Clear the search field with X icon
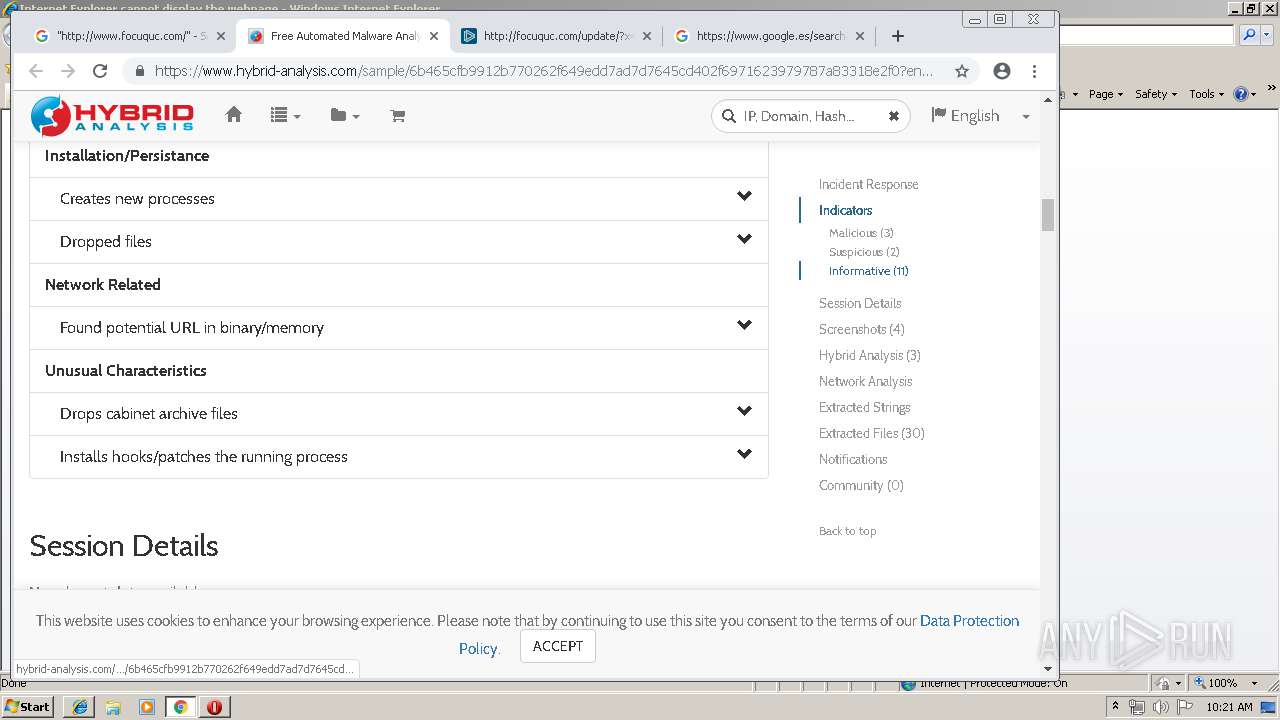The width and height of the screenshot is (1280, 720). click(x=893, y=116)
